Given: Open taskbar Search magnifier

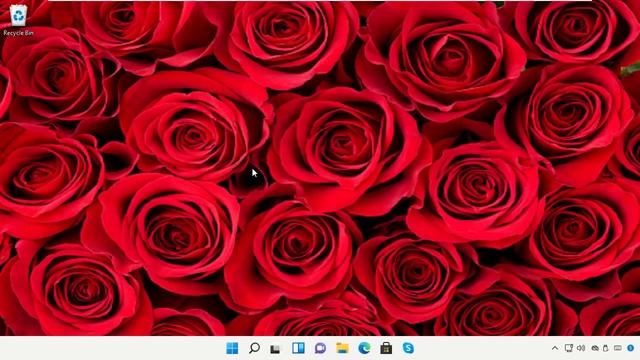Looking at the screenshot, I should (254, 348).
